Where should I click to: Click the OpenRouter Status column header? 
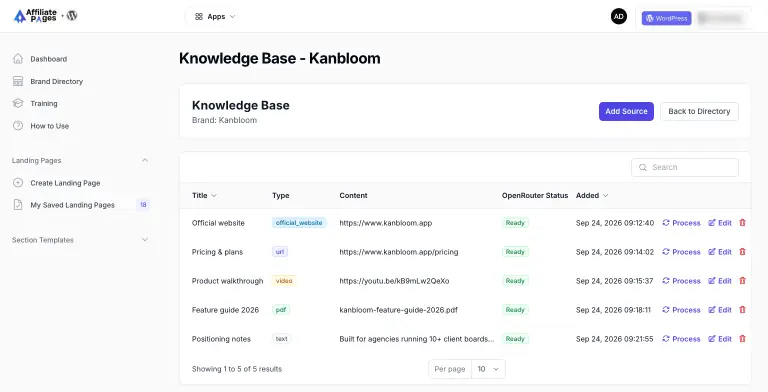(535, 195)
